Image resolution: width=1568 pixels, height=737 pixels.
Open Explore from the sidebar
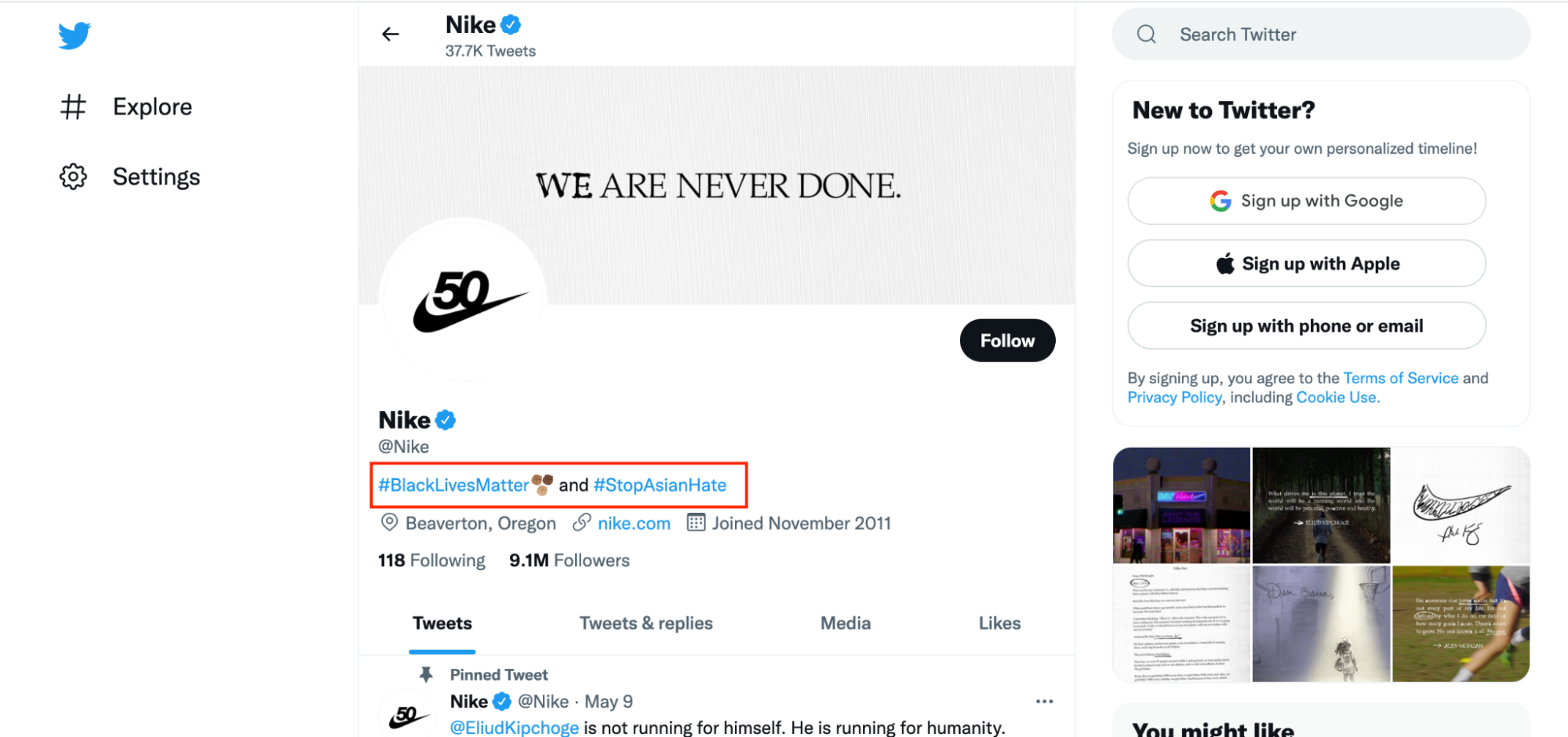tap(151, 107)
